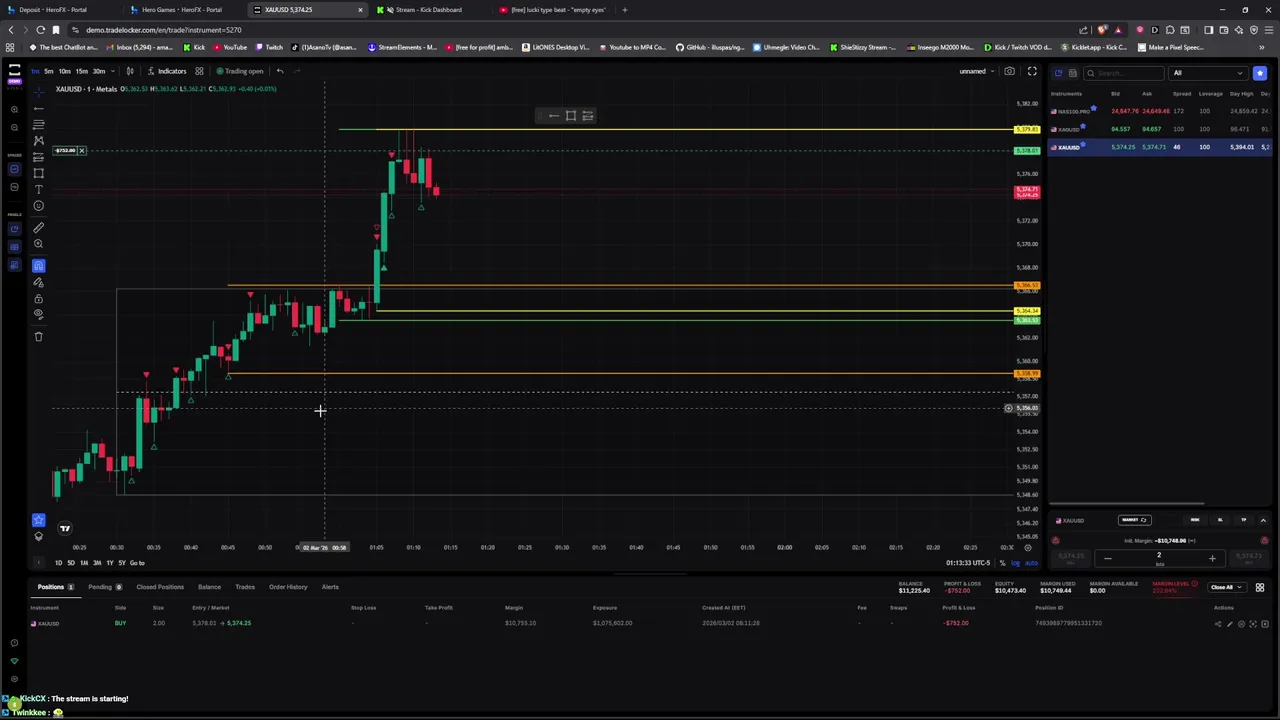Toggle log scale on price axis
This screenshot has width=1280, height=720.
[x=1015, y=563]
